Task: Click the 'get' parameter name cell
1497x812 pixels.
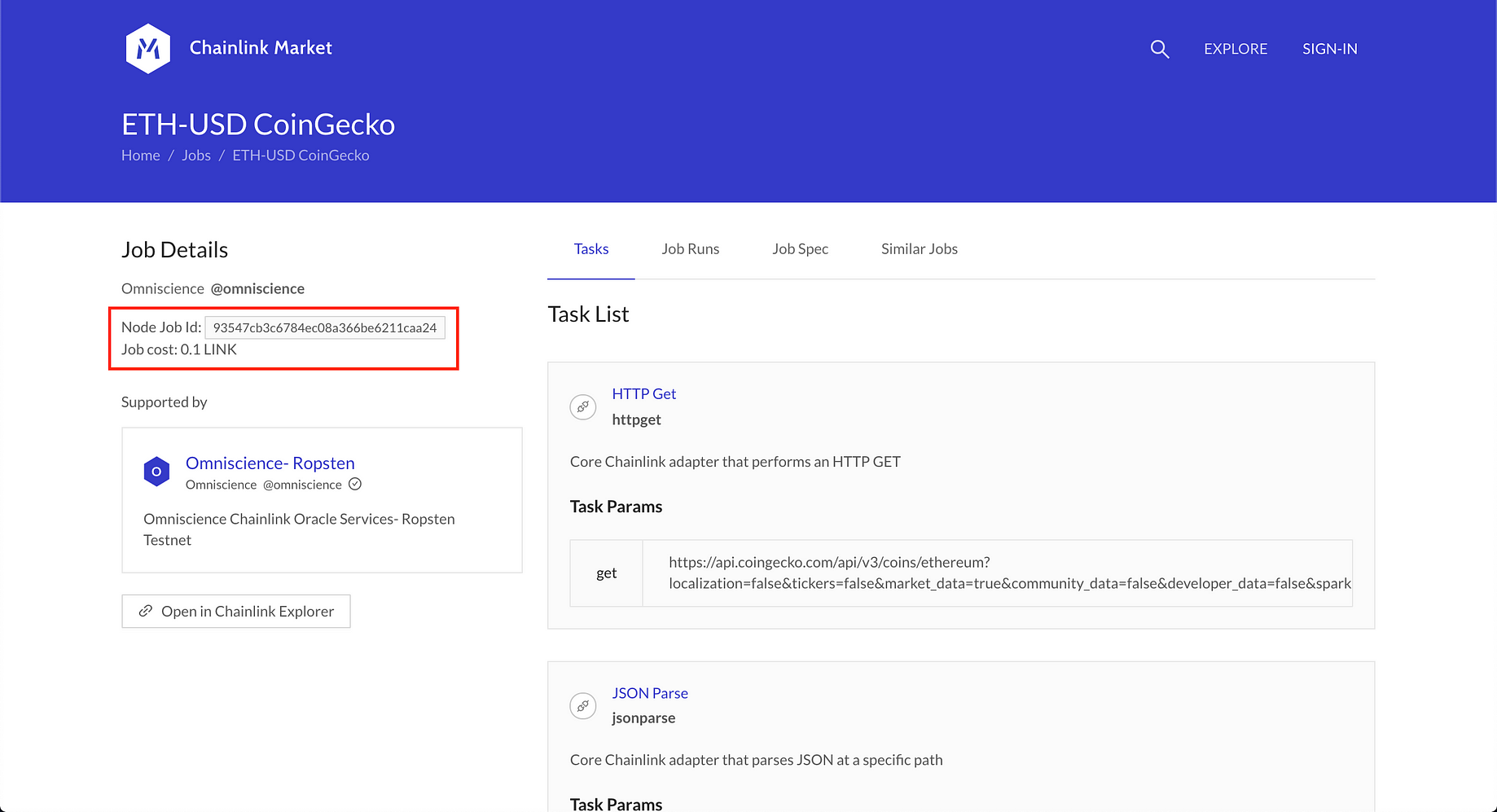Action: (607, 573)
